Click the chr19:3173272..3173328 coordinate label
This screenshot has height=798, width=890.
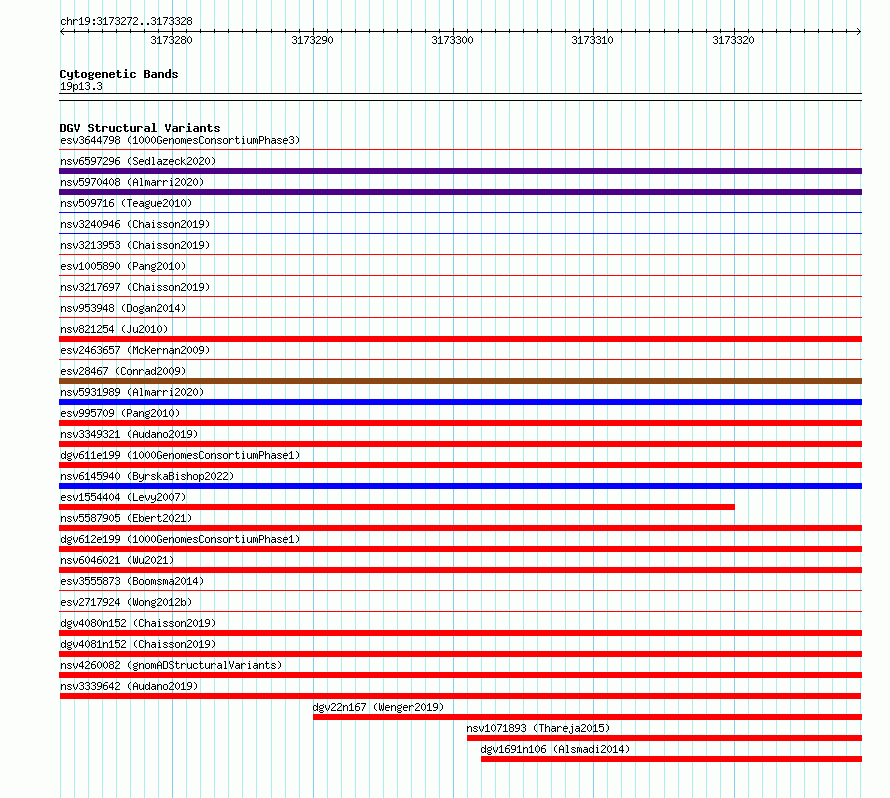(126, 21)
